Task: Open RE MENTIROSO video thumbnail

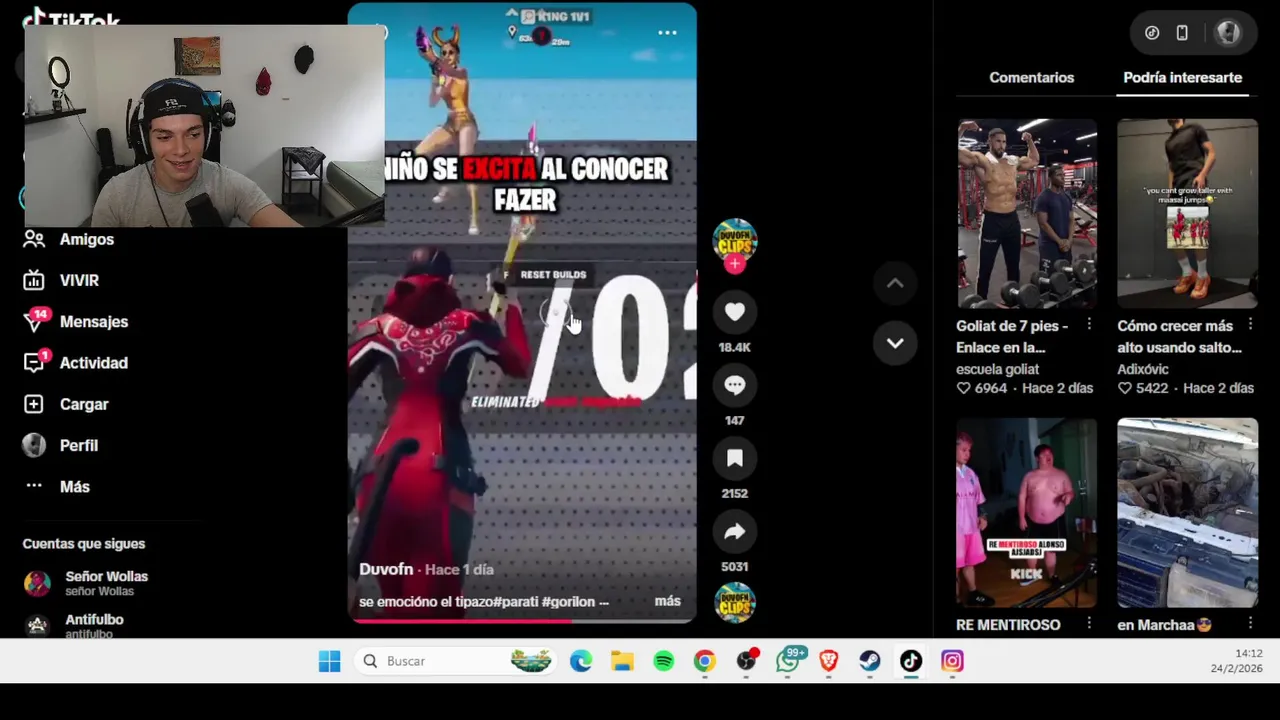Action: [x=1027, y=512]
